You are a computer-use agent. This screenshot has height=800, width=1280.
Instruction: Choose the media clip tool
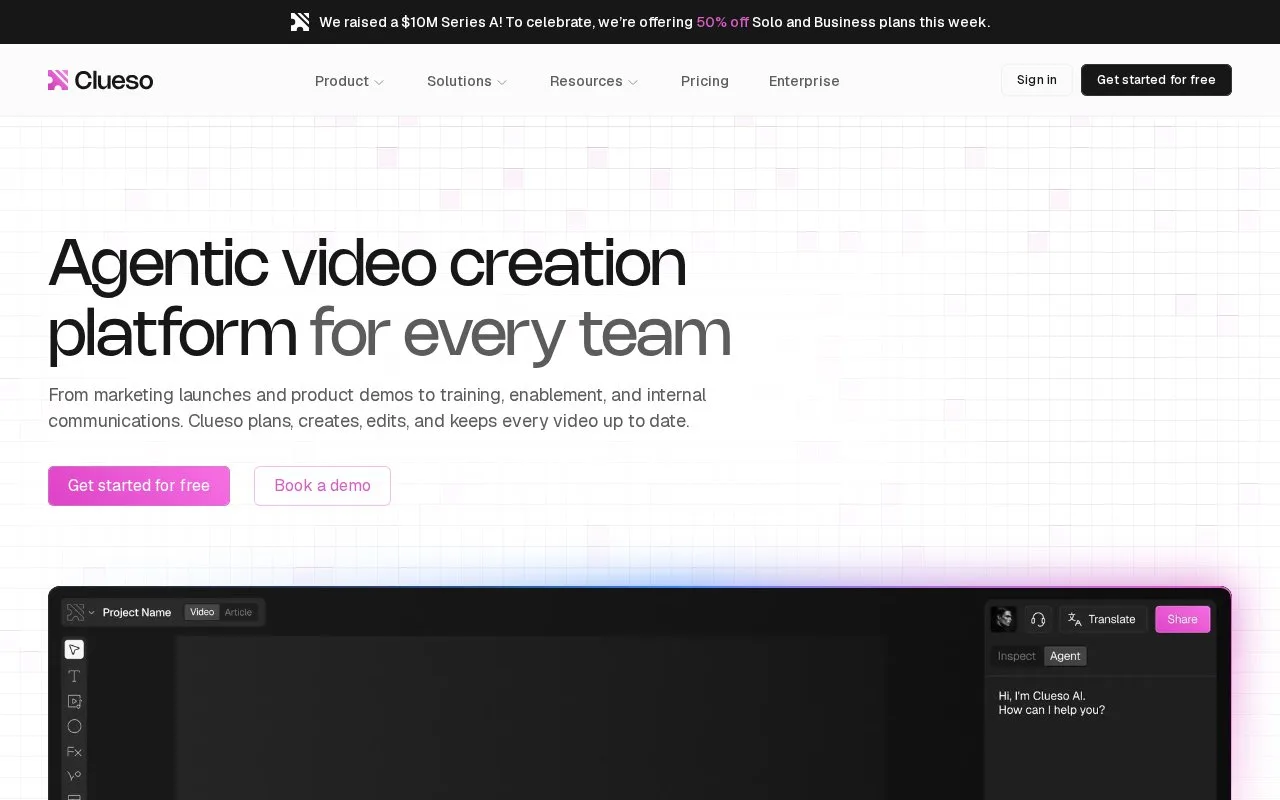(x=74, y=701)
